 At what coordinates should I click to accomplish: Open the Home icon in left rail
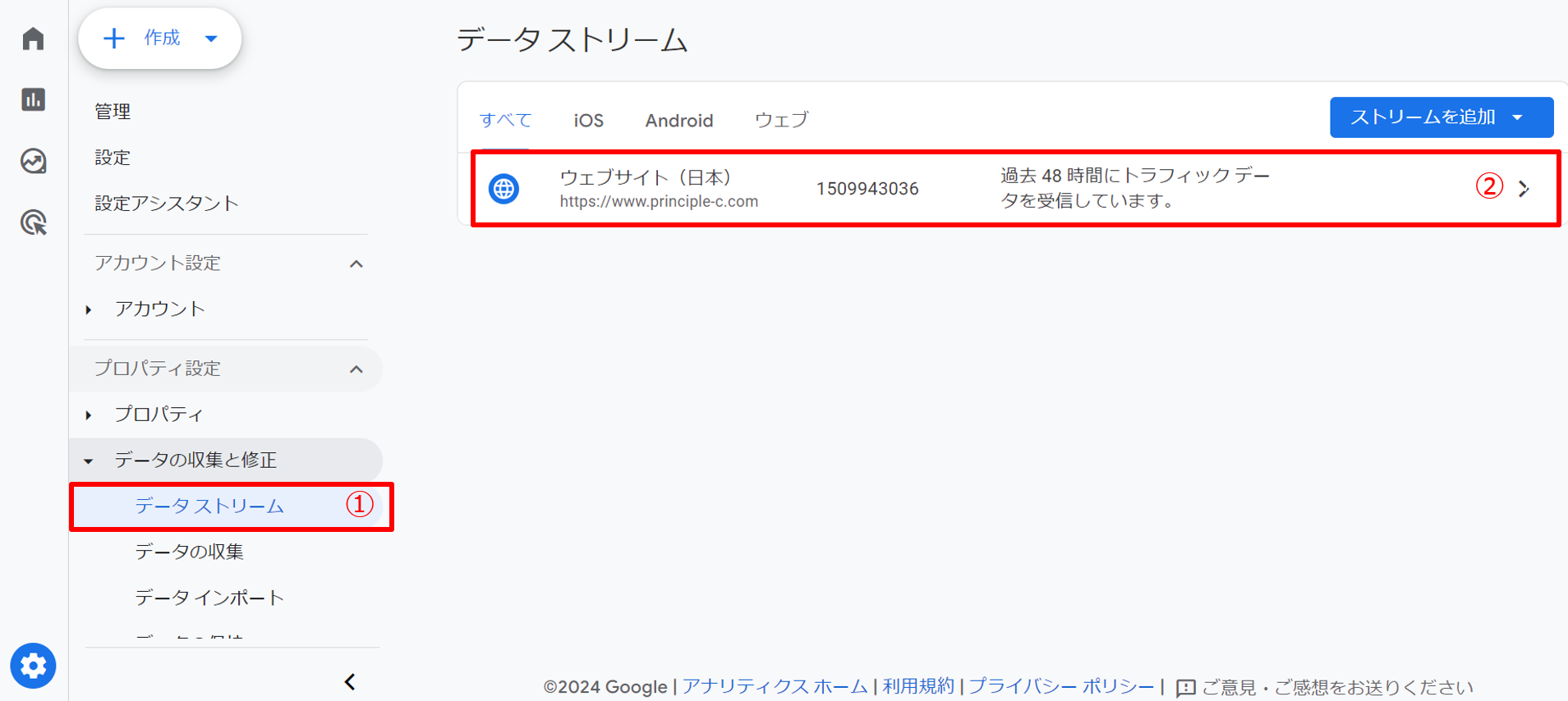point(33,39)
